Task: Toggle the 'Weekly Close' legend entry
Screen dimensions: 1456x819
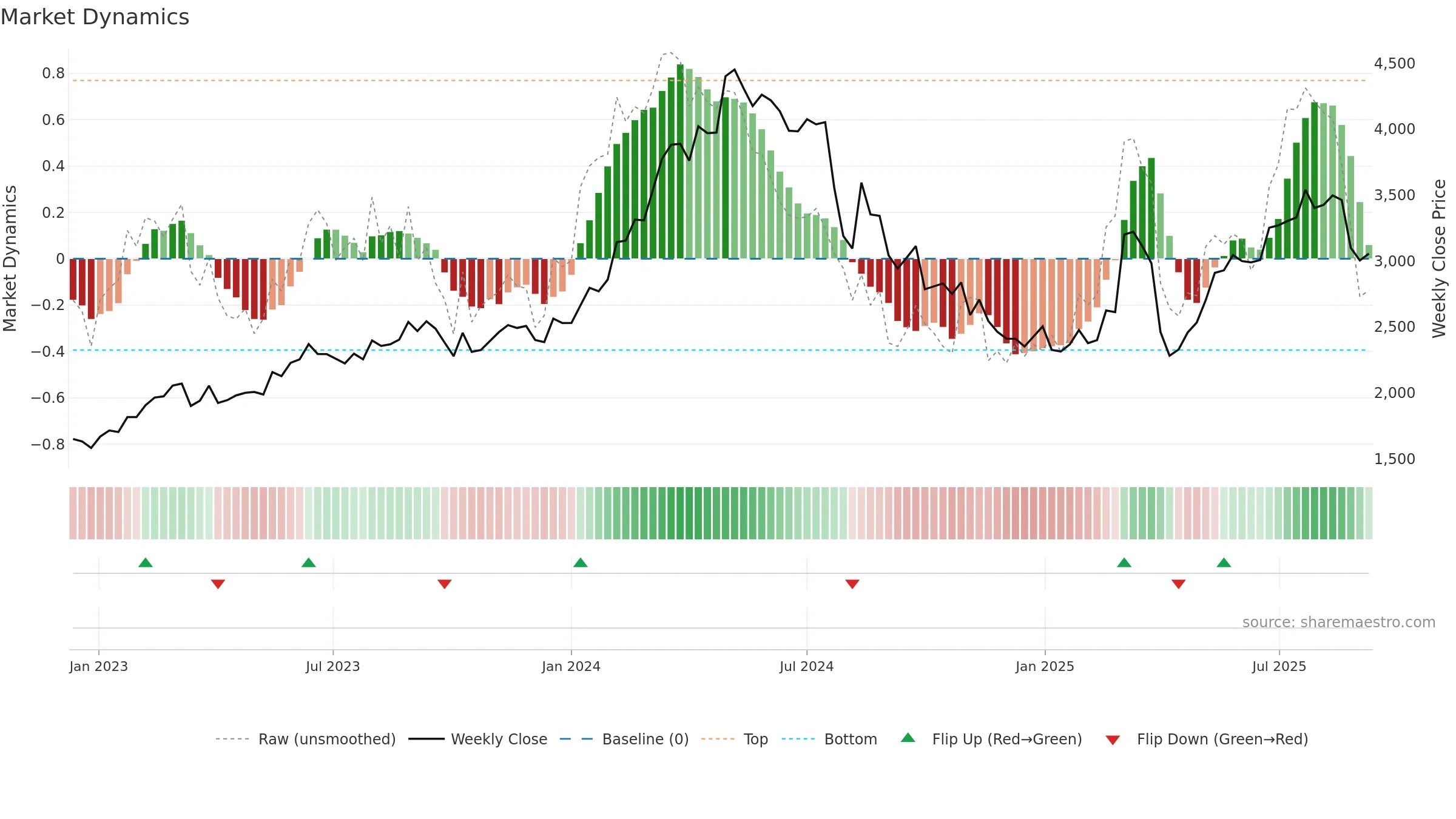Action: click(478, 739)
